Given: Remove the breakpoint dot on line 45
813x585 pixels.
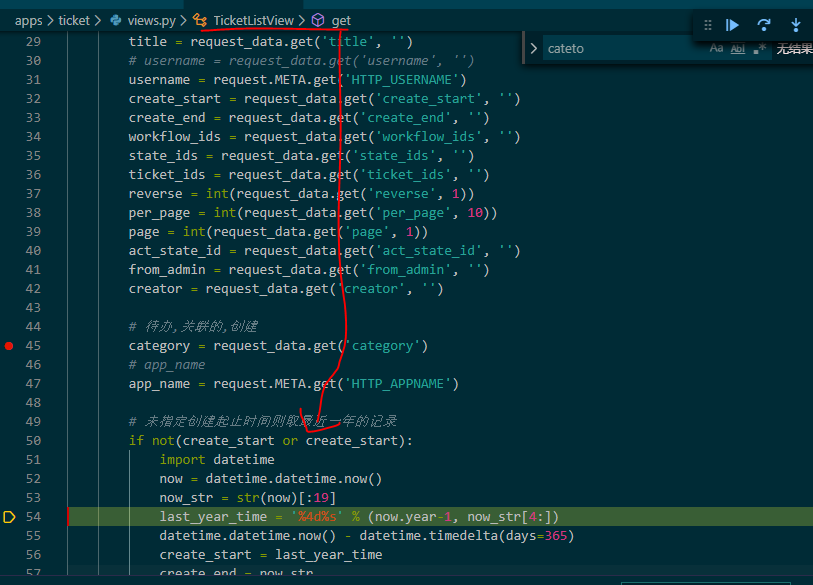Looking at the screenshot, I should click(x=9, y=345).
